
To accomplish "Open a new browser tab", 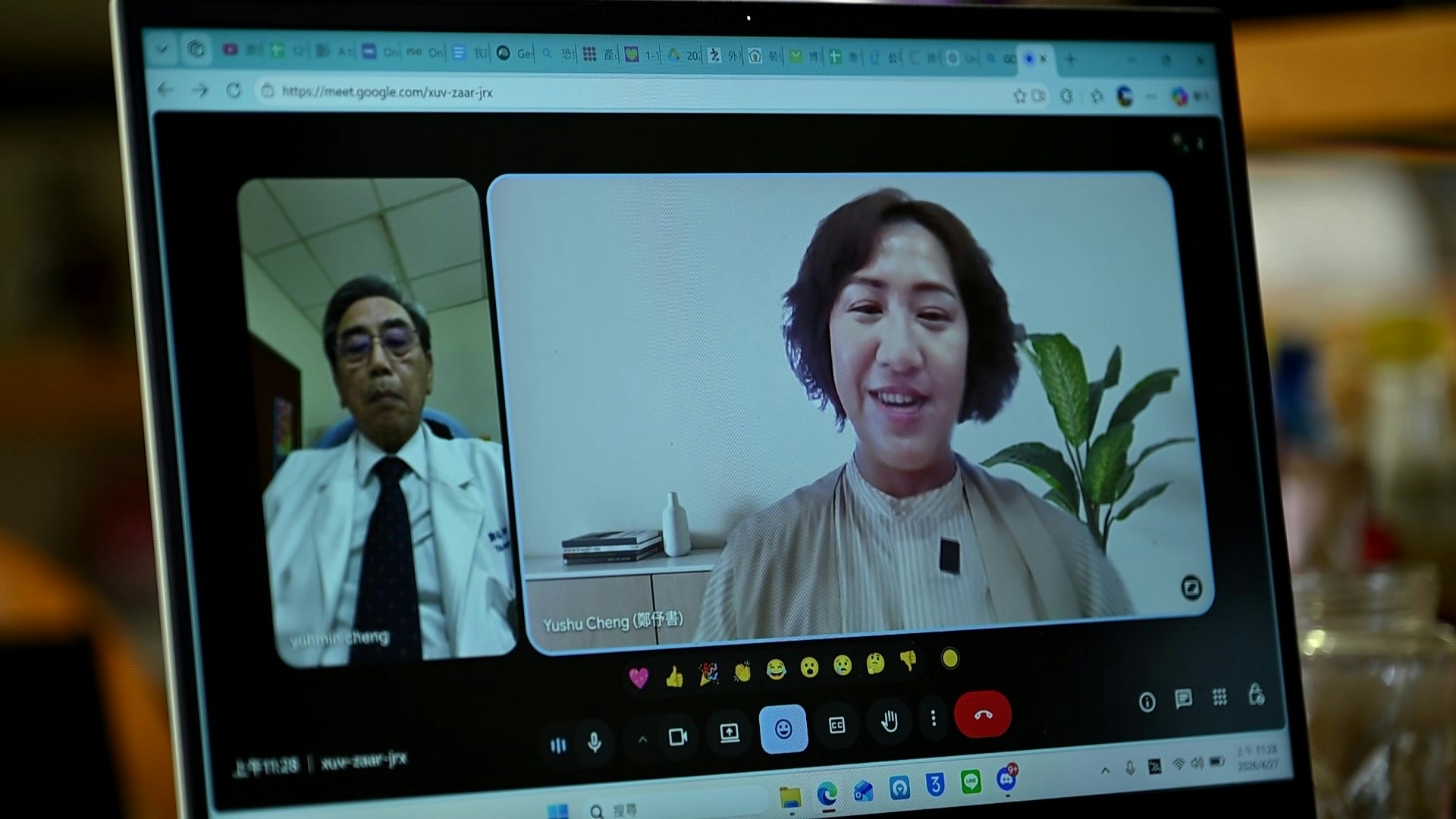I will 1070,59.
